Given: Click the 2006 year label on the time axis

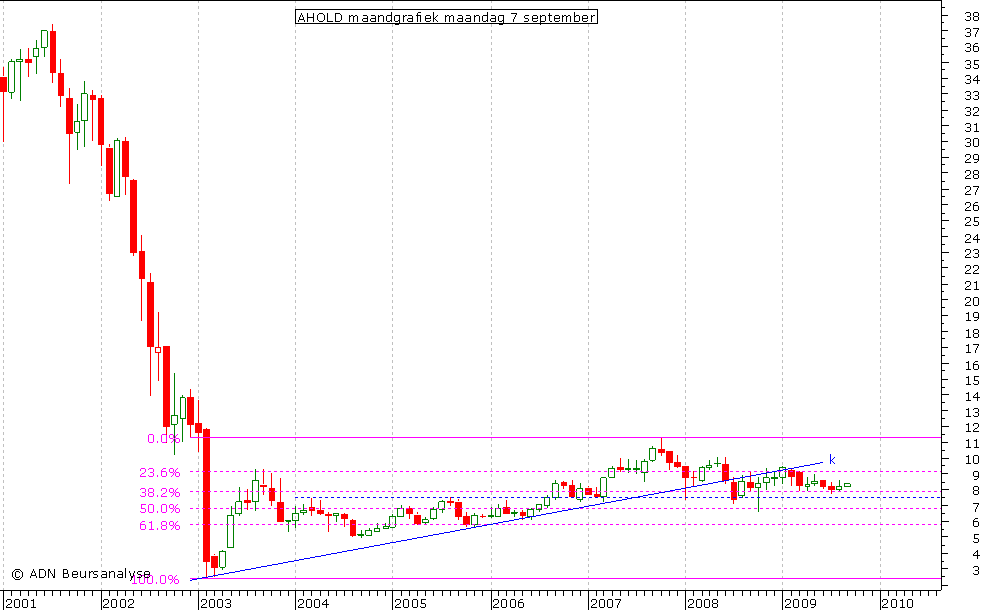Looking at the screenshot, I should [x=508, y=603].
